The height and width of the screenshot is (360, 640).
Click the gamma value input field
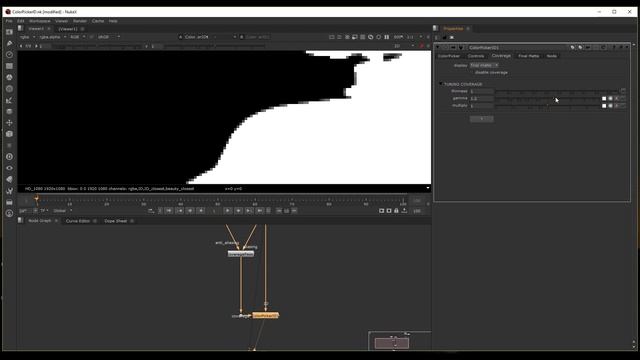(482, 98)
